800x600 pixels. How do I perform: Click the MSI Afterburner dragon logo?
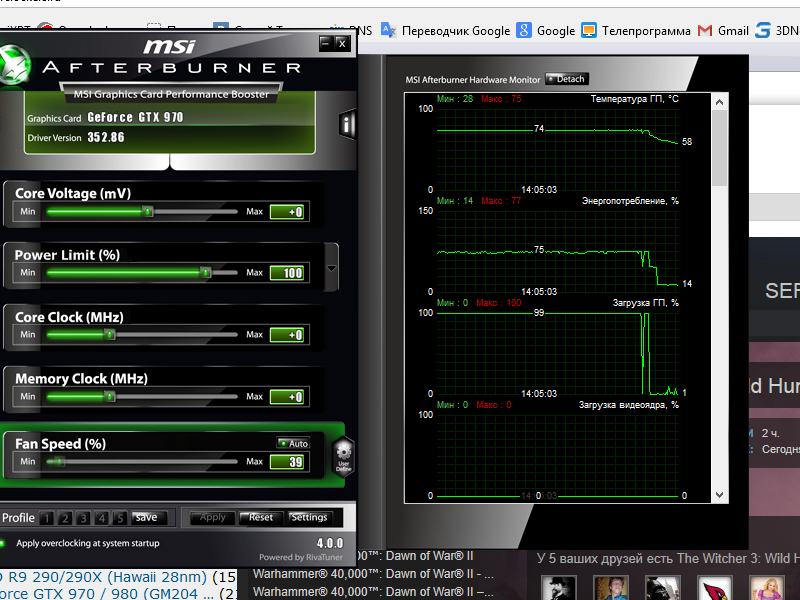14,64
